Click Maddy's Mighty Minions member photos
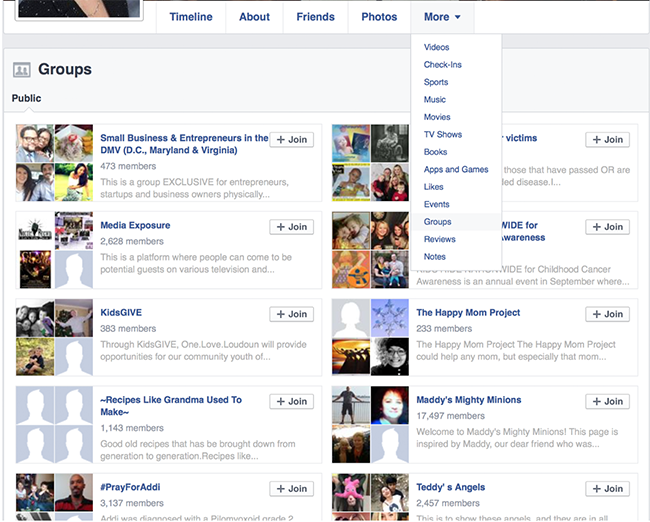This screenshot has width=650, height=522. tap(370, 425)
